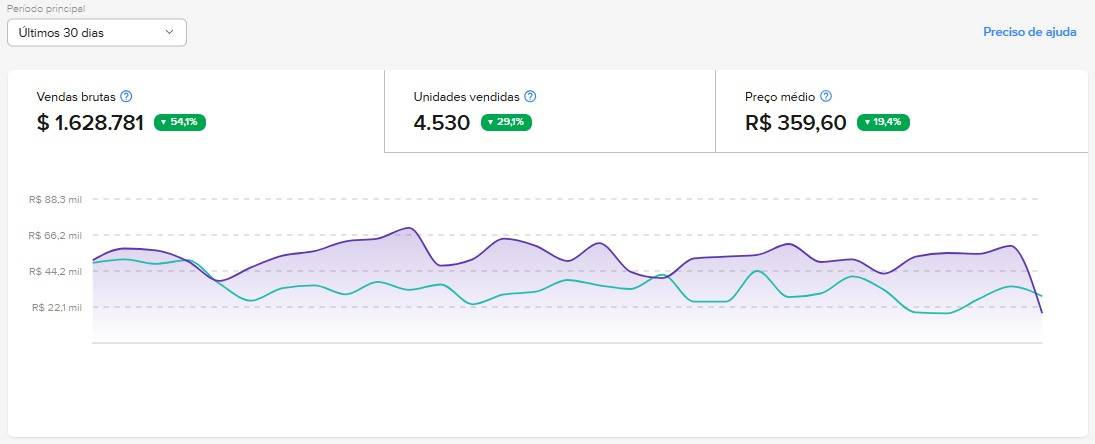Click the R$ 359,60 average price value
Image resolution: width=1095 pixels, height=444 pixels.
tap(796, 123)
